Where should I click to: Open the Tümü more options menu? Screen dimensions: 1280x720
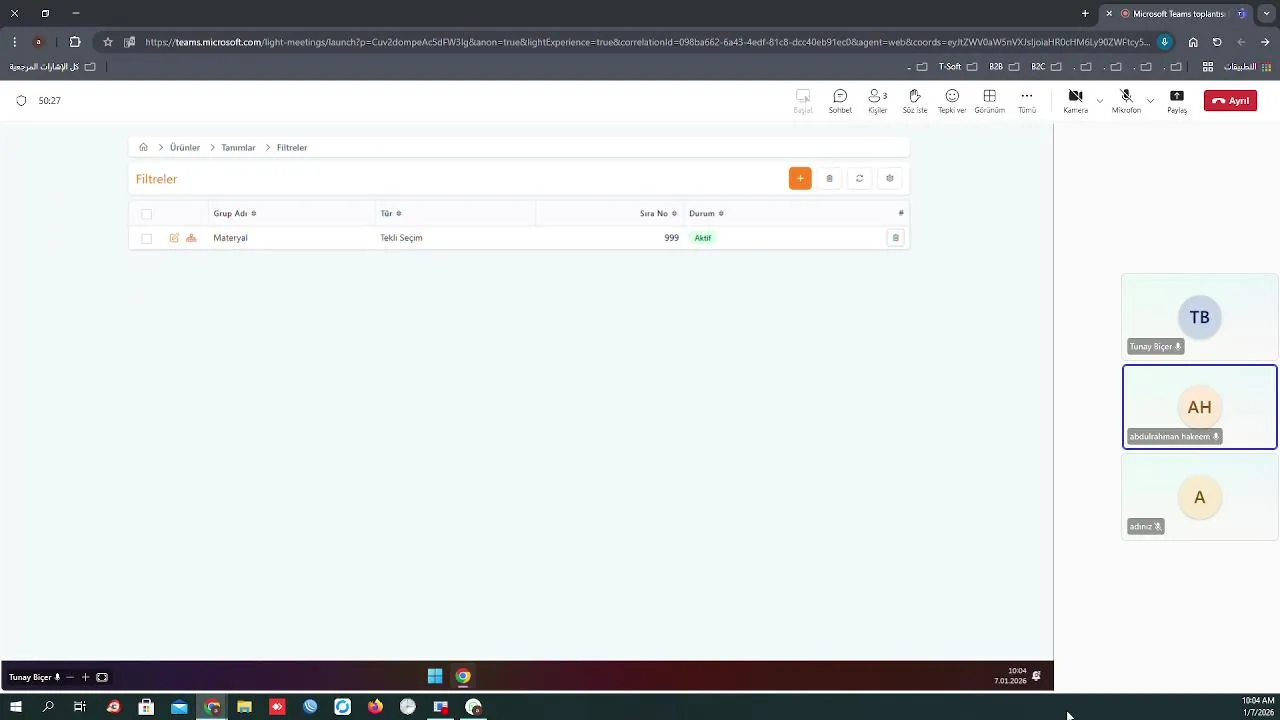(1027, 101)
